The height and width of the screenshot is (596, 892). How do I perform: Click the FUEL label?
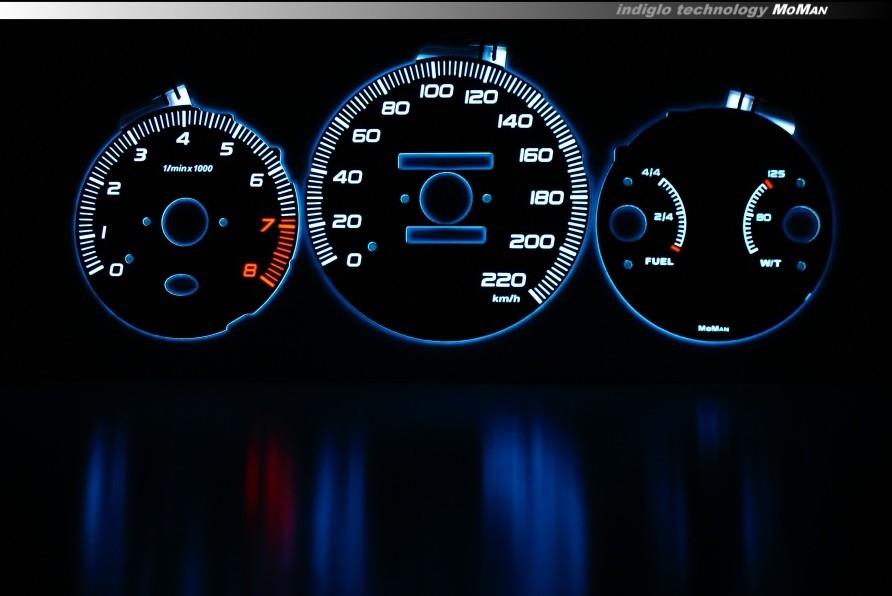tap(659, 263)
